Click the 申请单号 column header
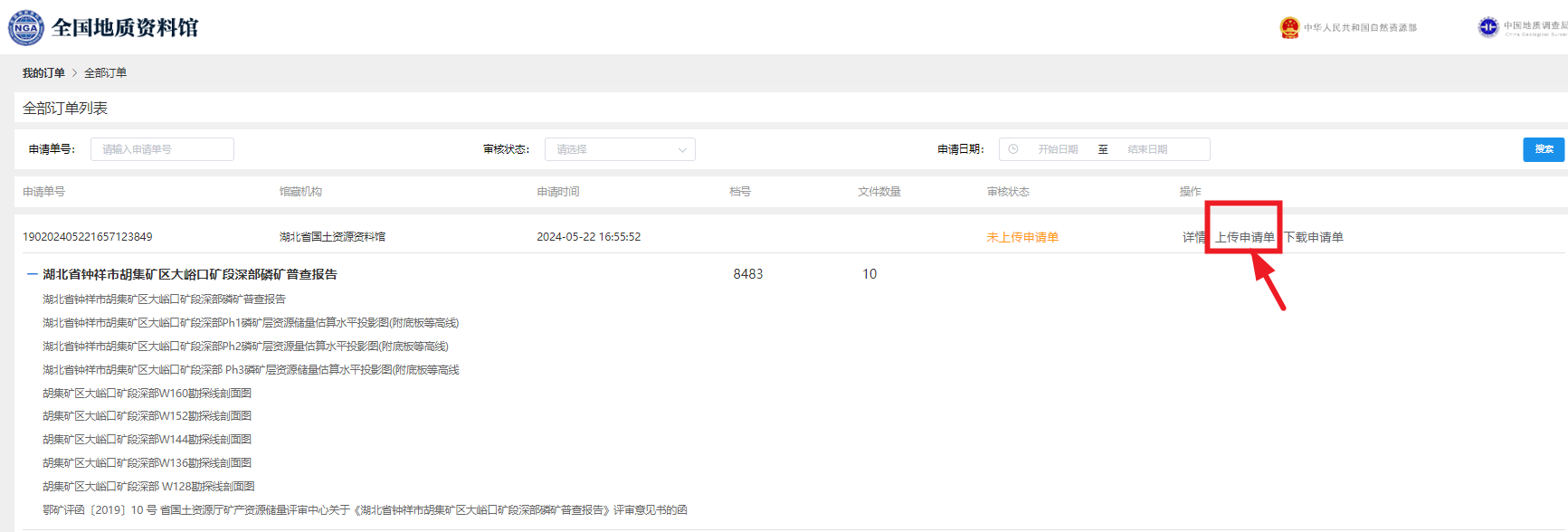This screenshot has height=532, width=1568. coord(43,192)
